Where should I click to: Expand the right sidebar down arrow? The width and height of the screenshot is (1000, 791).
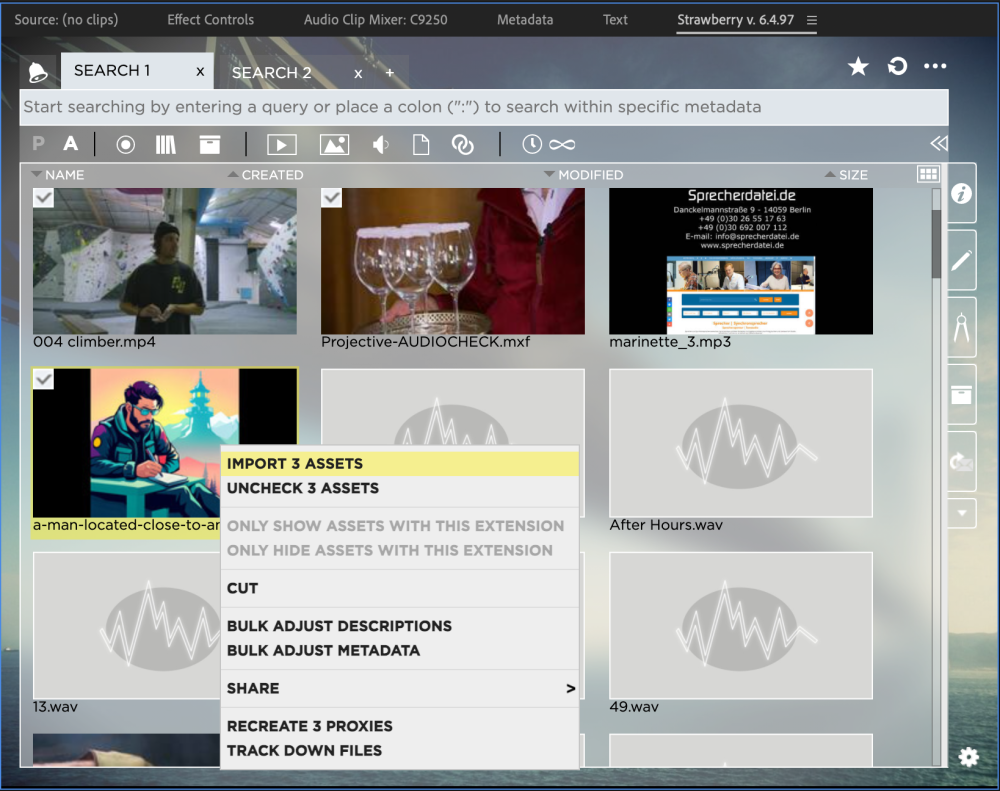pyautogui.click(x=962, y=513)
